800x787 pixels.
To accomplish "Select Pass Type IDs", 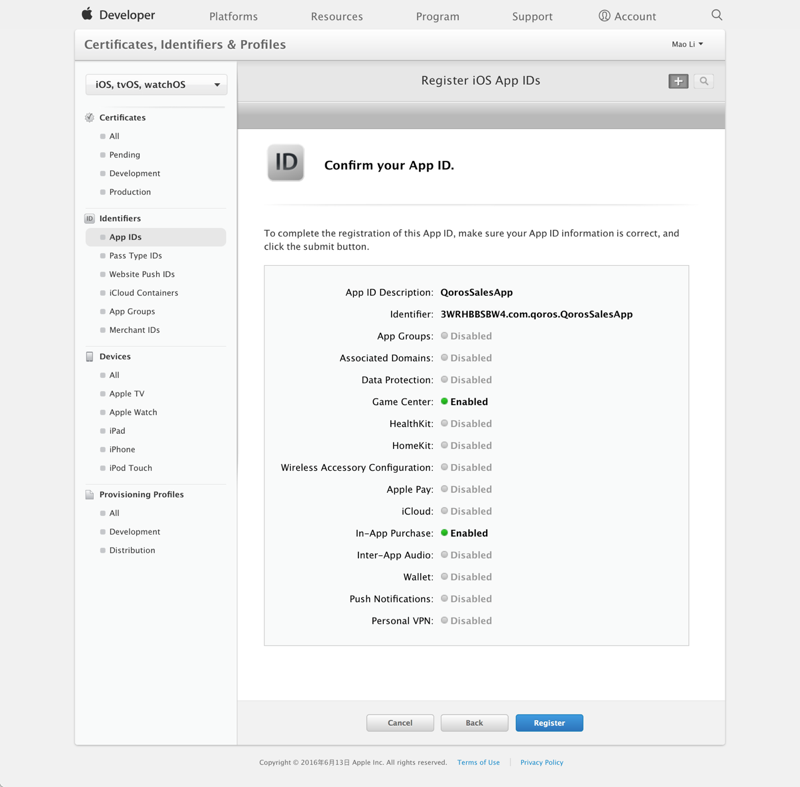I will (x=135, y=256).
